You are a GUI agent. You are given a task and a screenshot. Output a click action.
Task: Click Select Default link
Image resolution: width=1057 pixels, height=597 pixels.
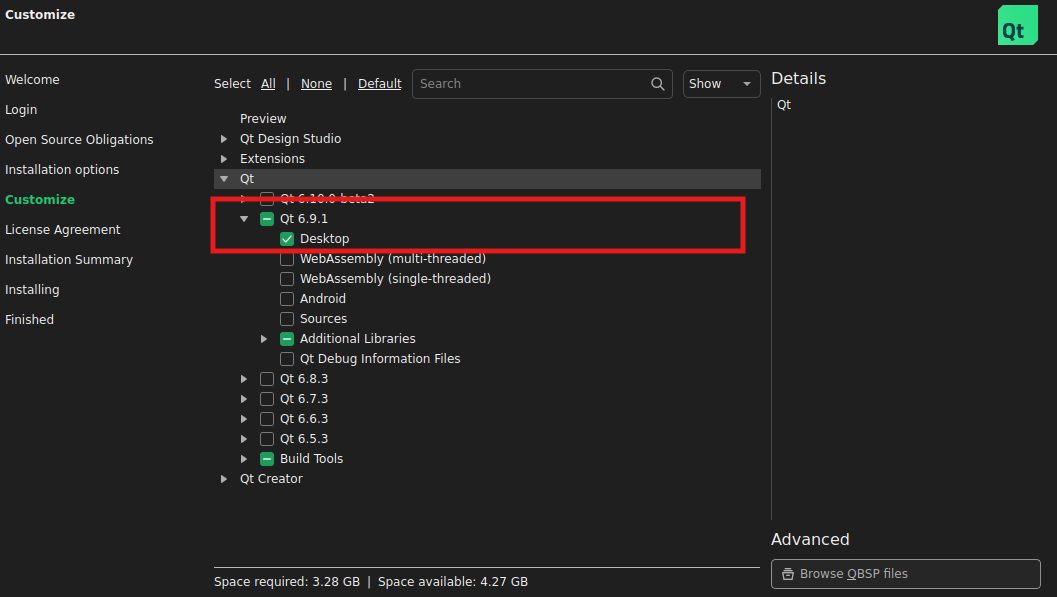(380, 84)
